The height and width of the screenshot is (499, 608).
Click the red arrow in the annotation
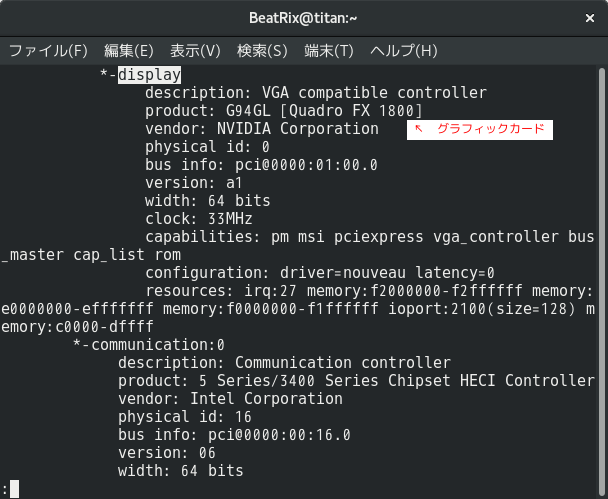pos(418,128)
